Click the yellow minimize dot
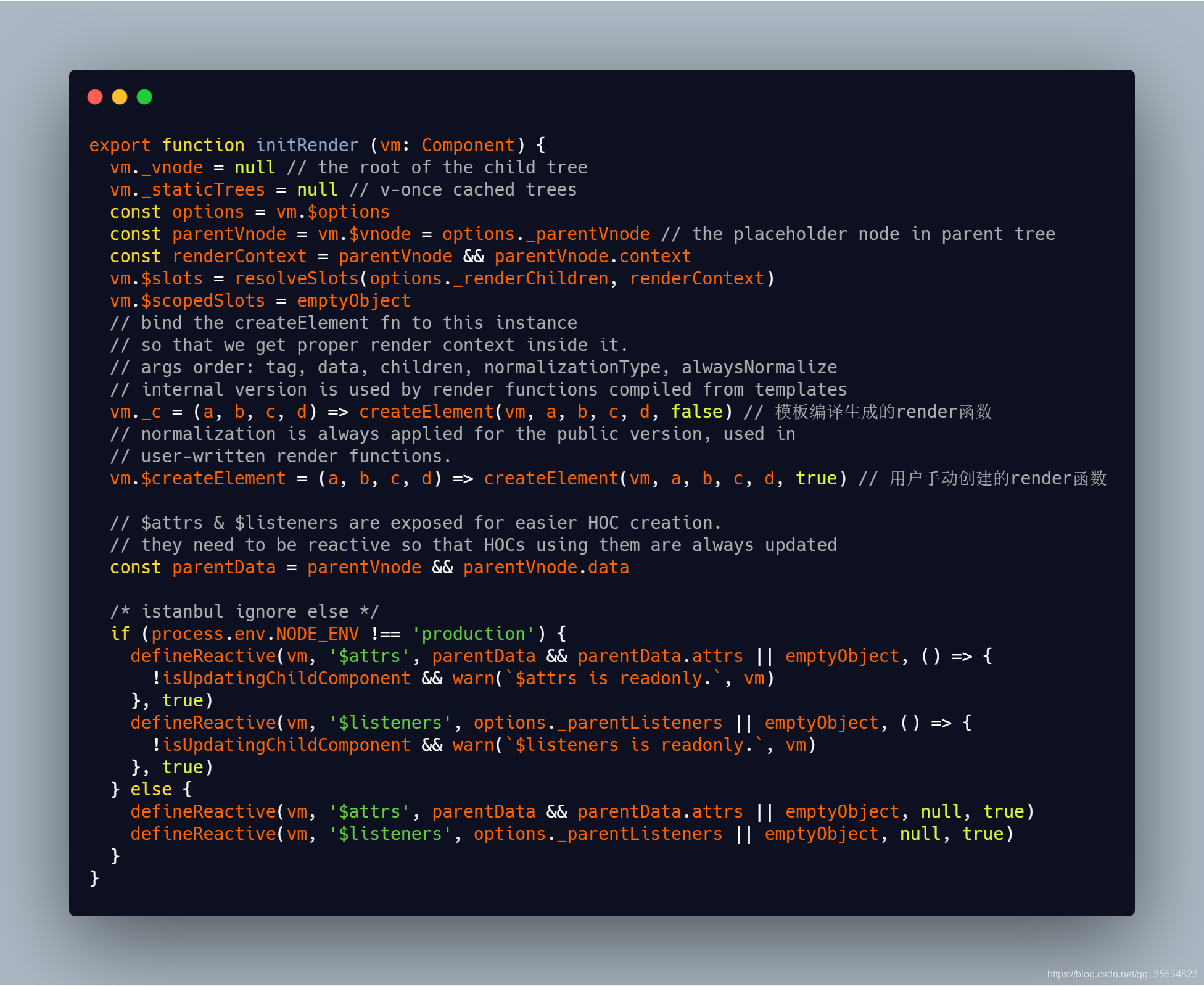Screen dimensions: 1204x986 click(120, 97)
